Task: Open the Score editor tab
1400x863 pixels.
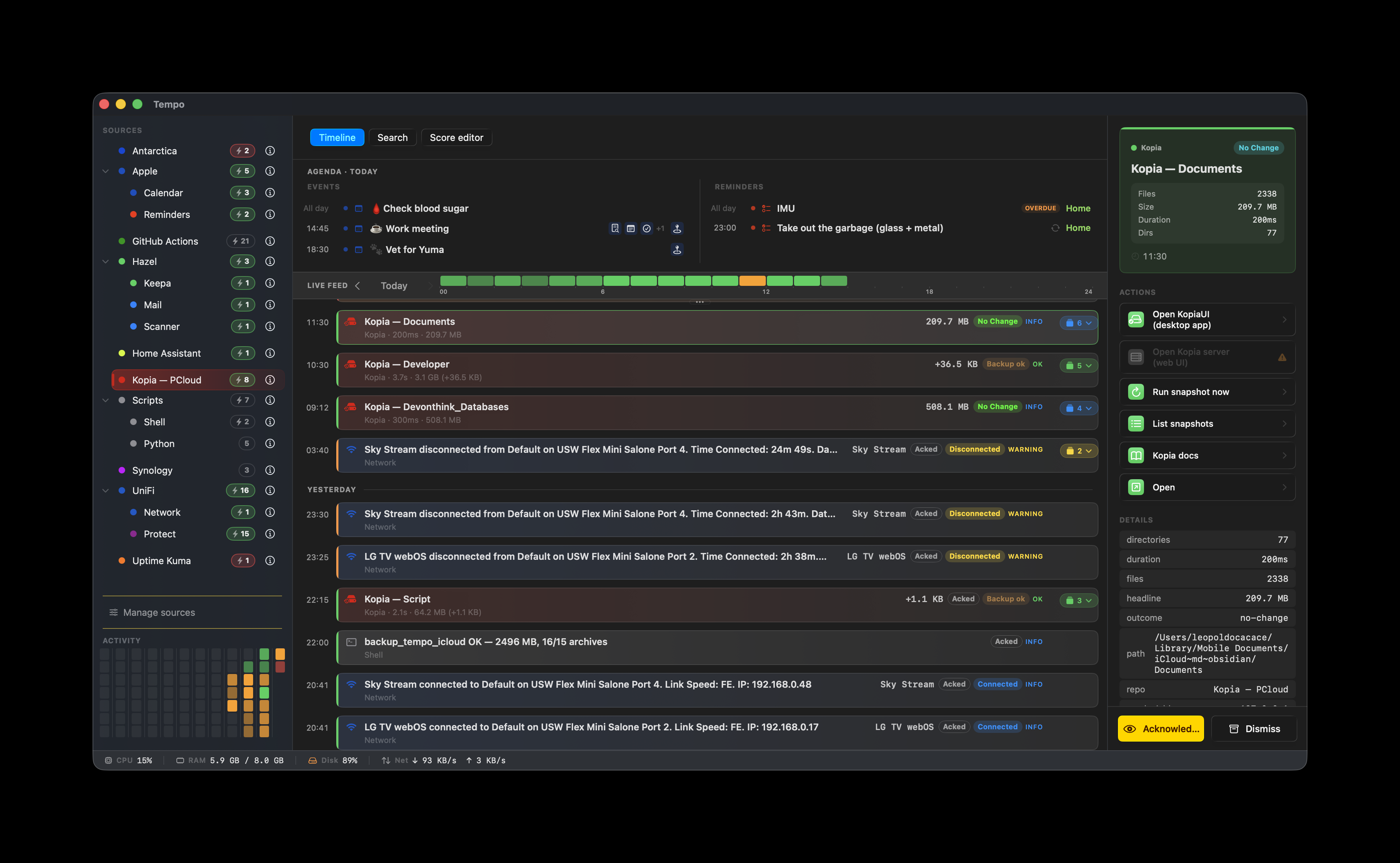Action: coord(456,138)
